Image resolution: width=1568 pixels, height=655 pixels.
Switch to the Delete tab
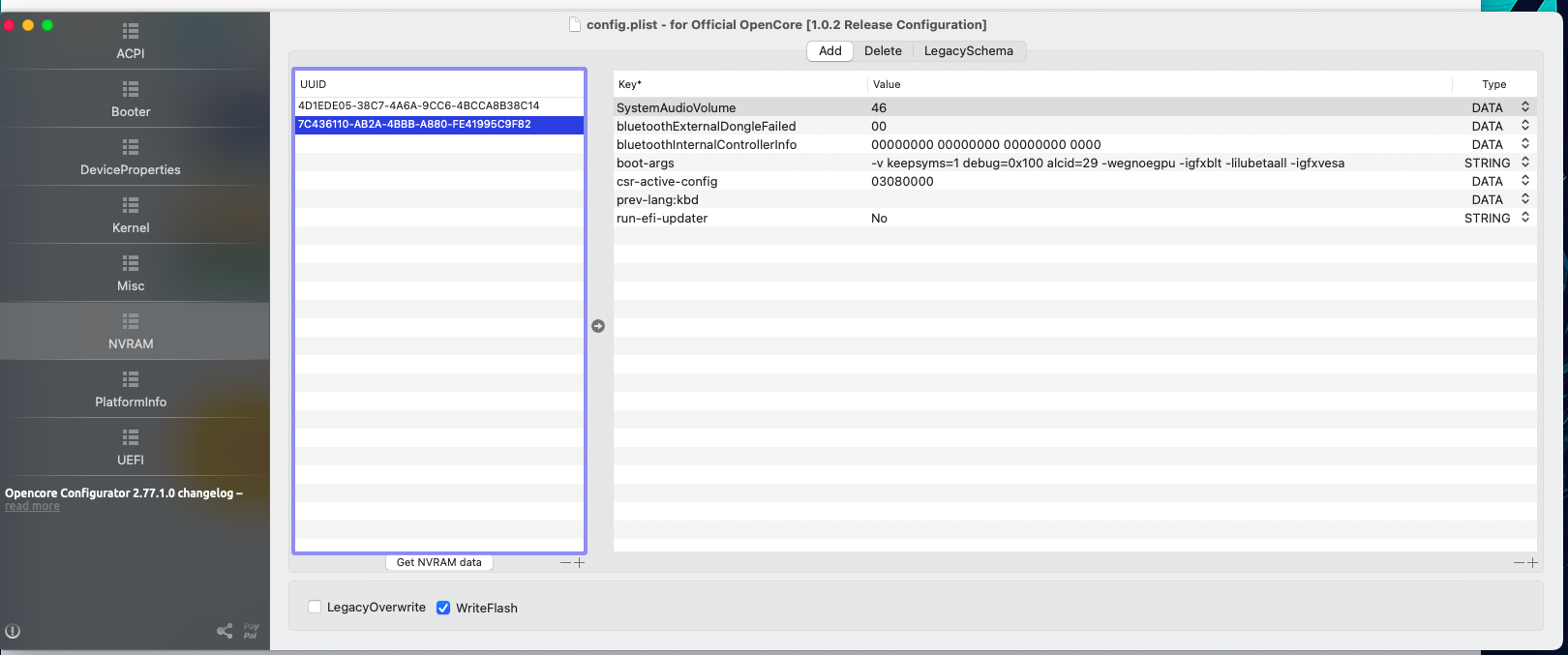click(883, 51)
